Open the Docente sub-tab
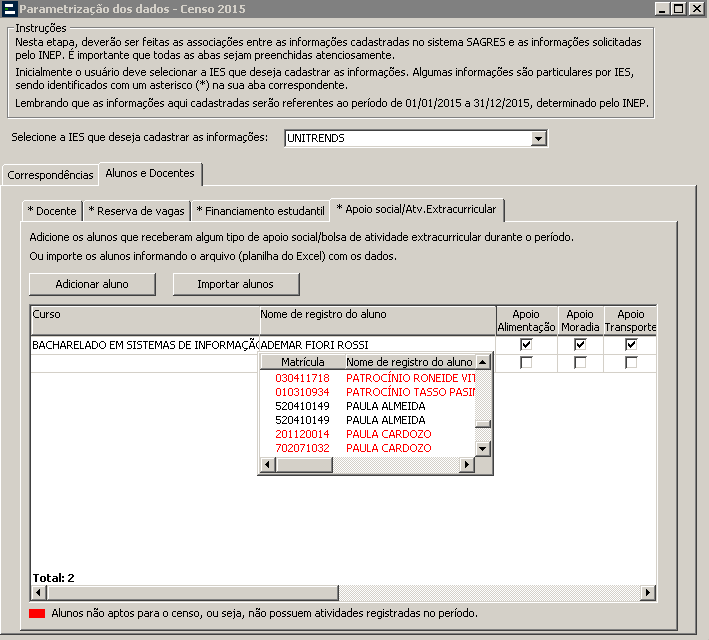 coord(52,211)
